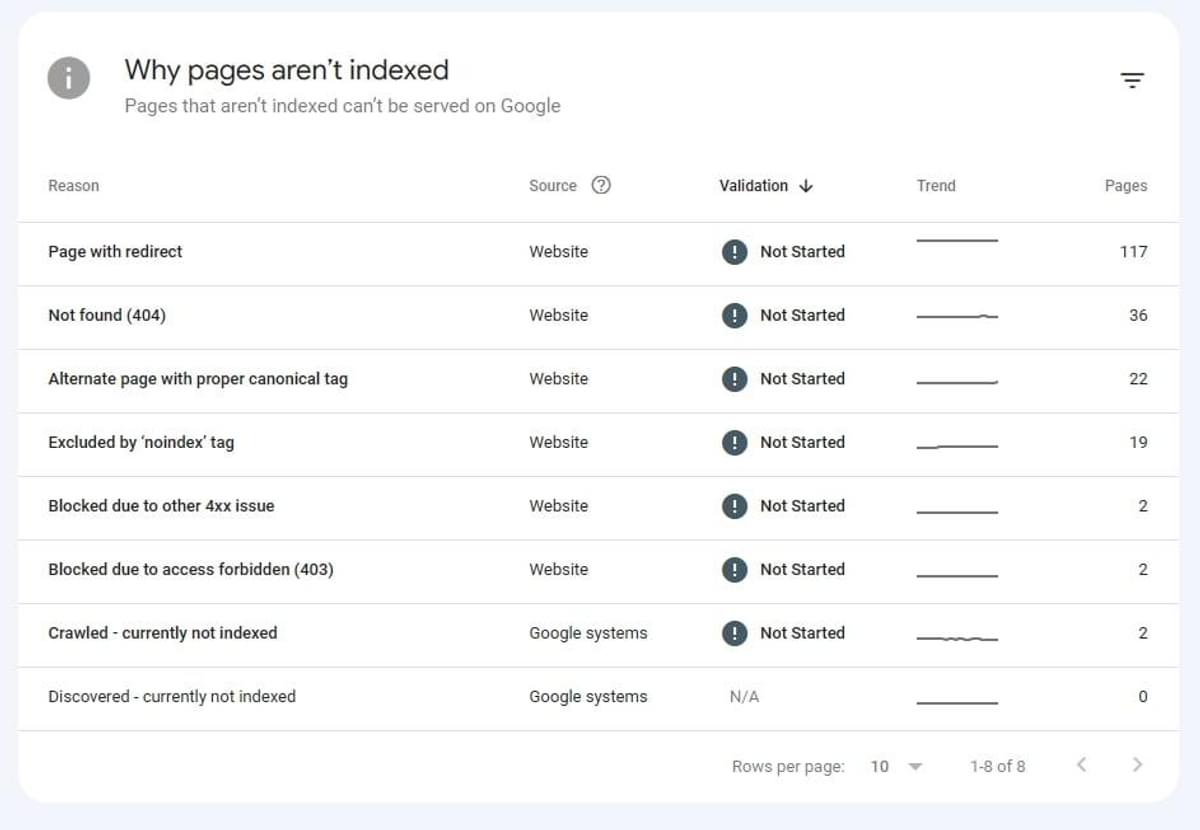
Task: Click pages count 19
Action: click(x=1138, y=442)
